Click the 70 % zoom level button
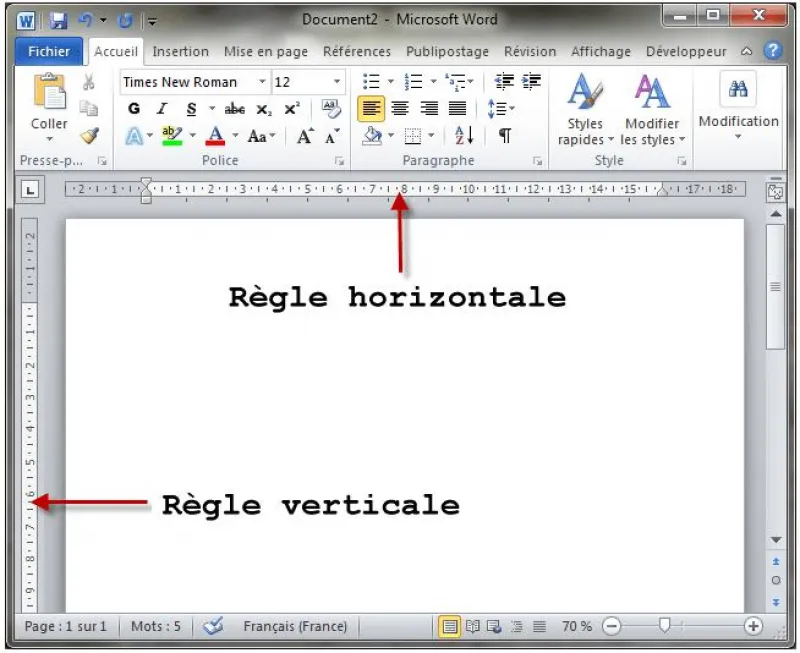The width and height of the screenshot is (800, 653). (x=577, y=626)
